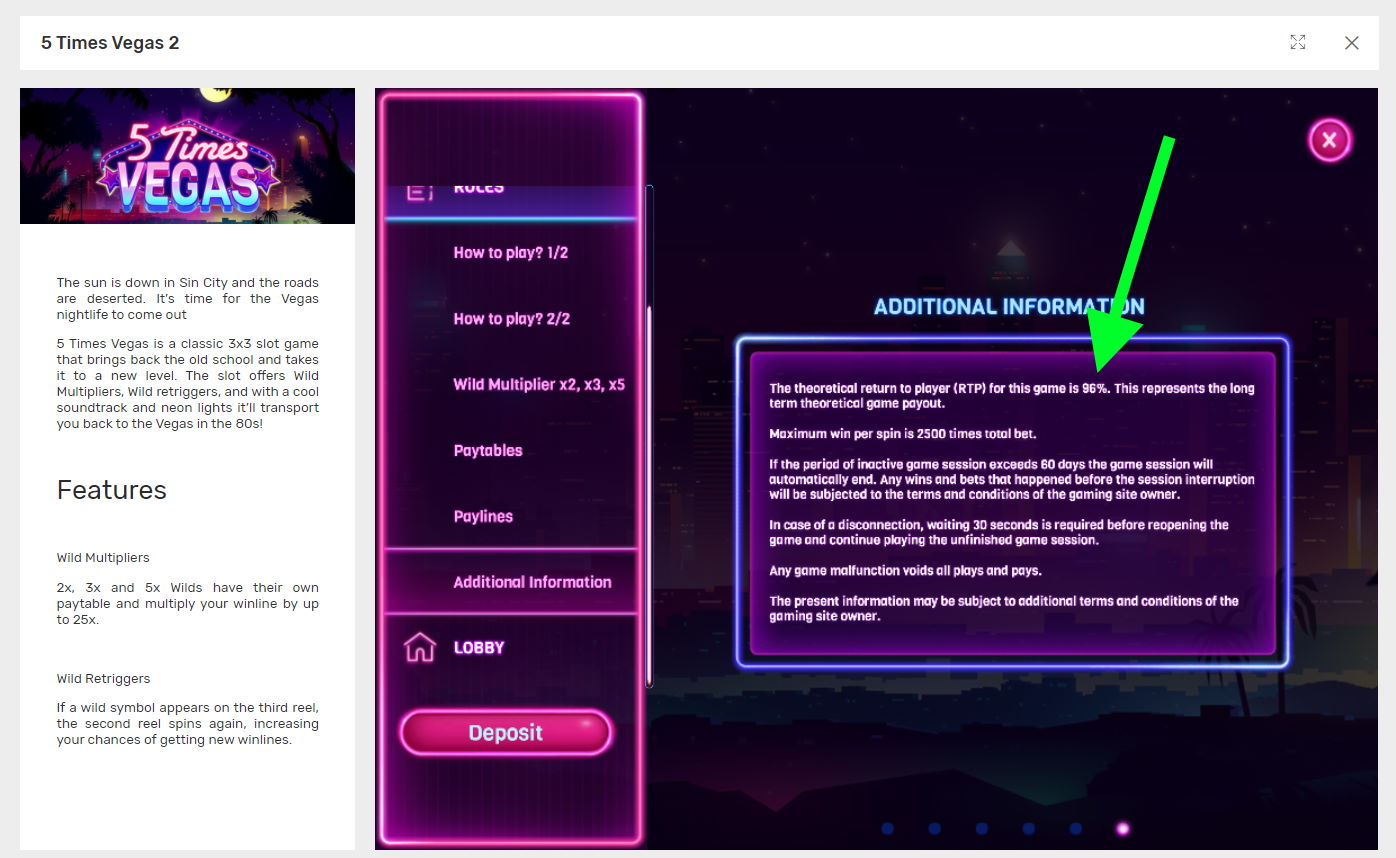Jump to second page indicator dot
1396x858 pixels.
point(934,828)
